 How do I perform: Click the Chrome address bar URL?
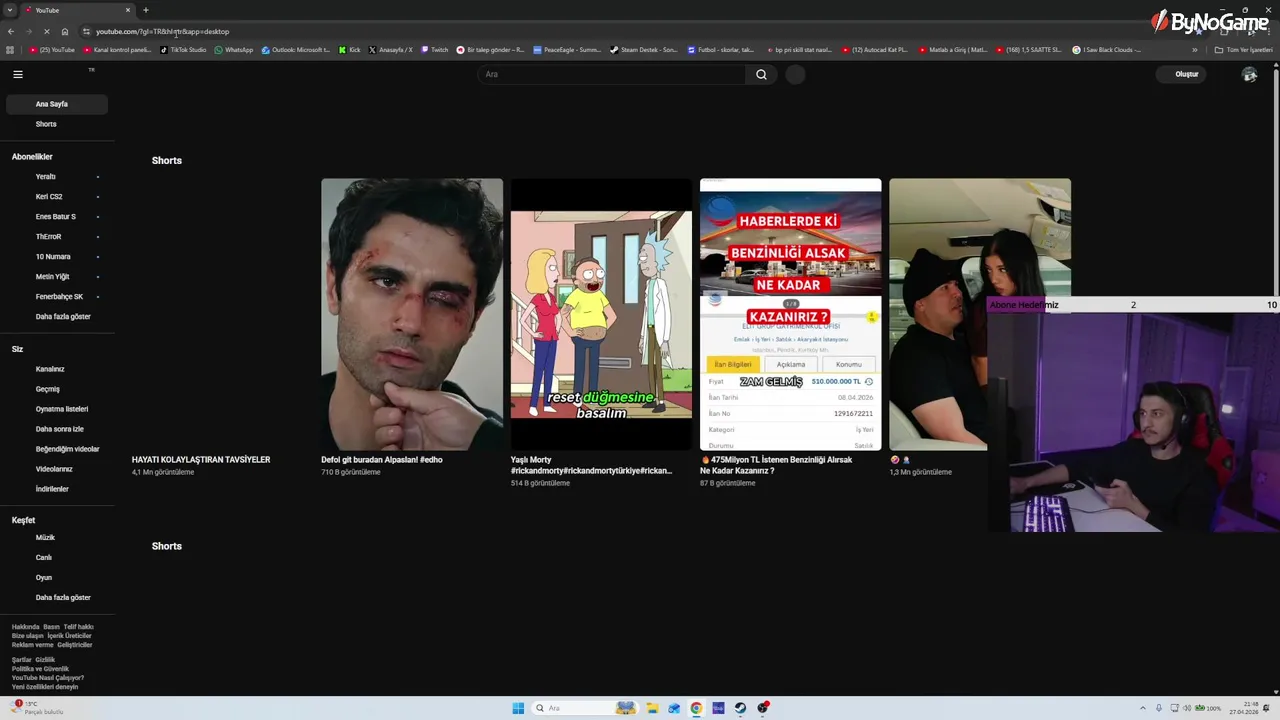[162, 31]
